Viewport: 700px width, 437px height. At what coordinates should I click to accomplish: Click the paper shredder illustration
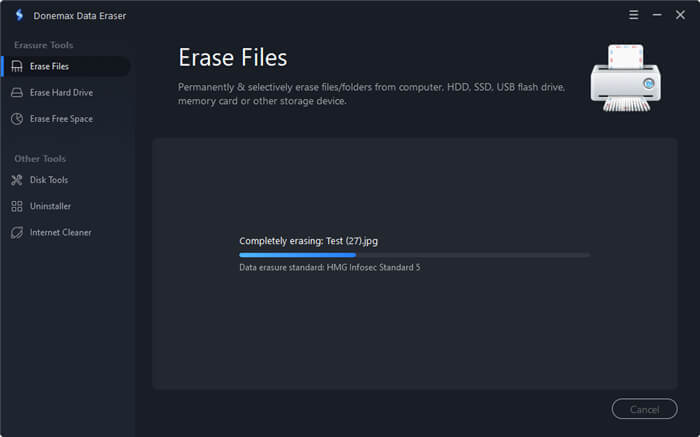coord(626,78)
